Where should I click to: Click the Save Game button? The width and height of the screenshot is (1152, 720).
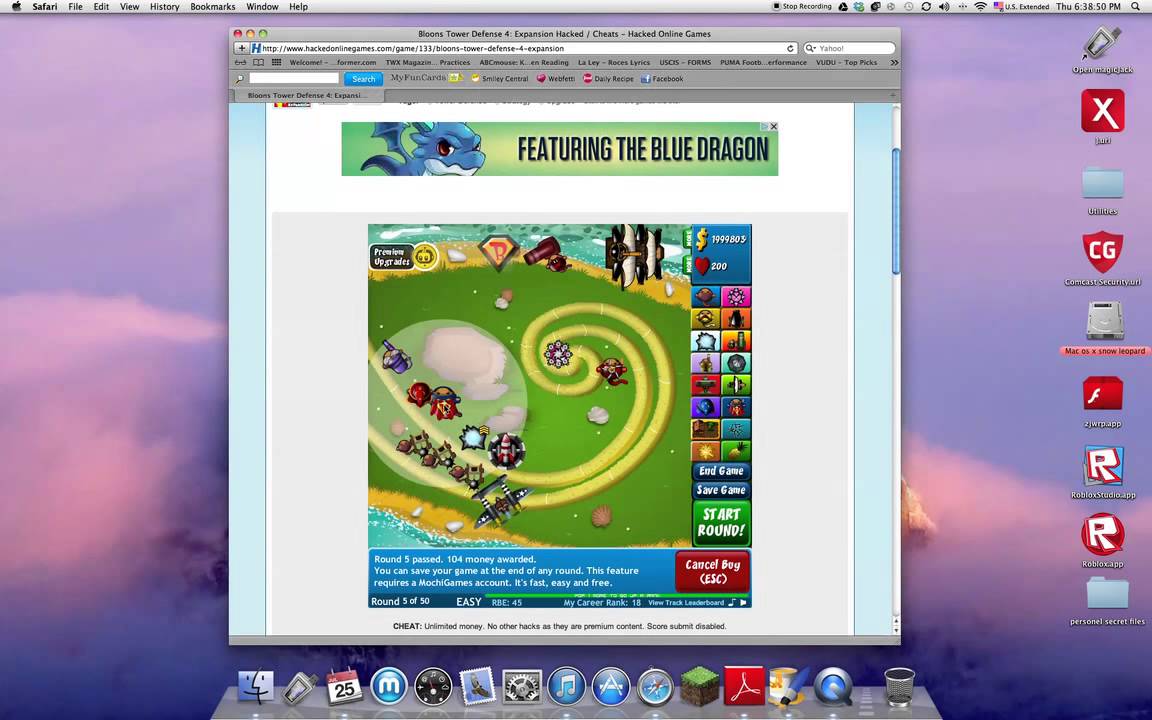point(721,490)
